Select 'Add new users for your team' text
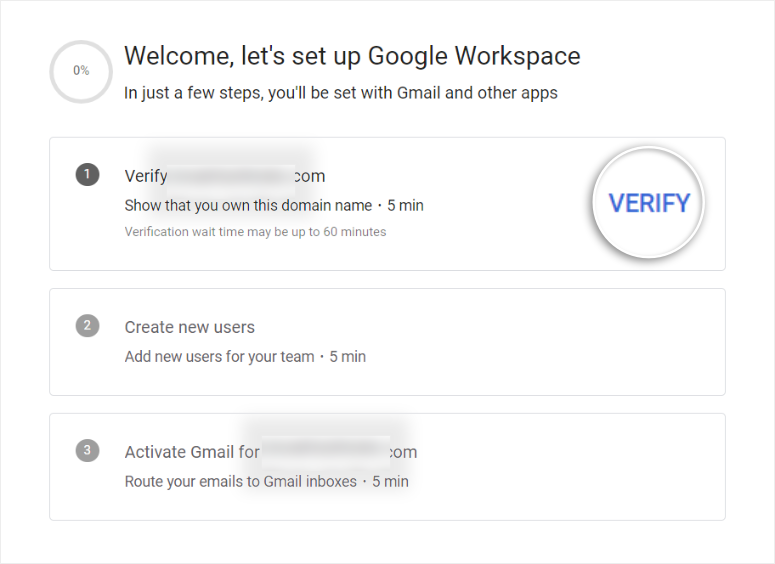This screenshot has width=775, height=564. 219,356
